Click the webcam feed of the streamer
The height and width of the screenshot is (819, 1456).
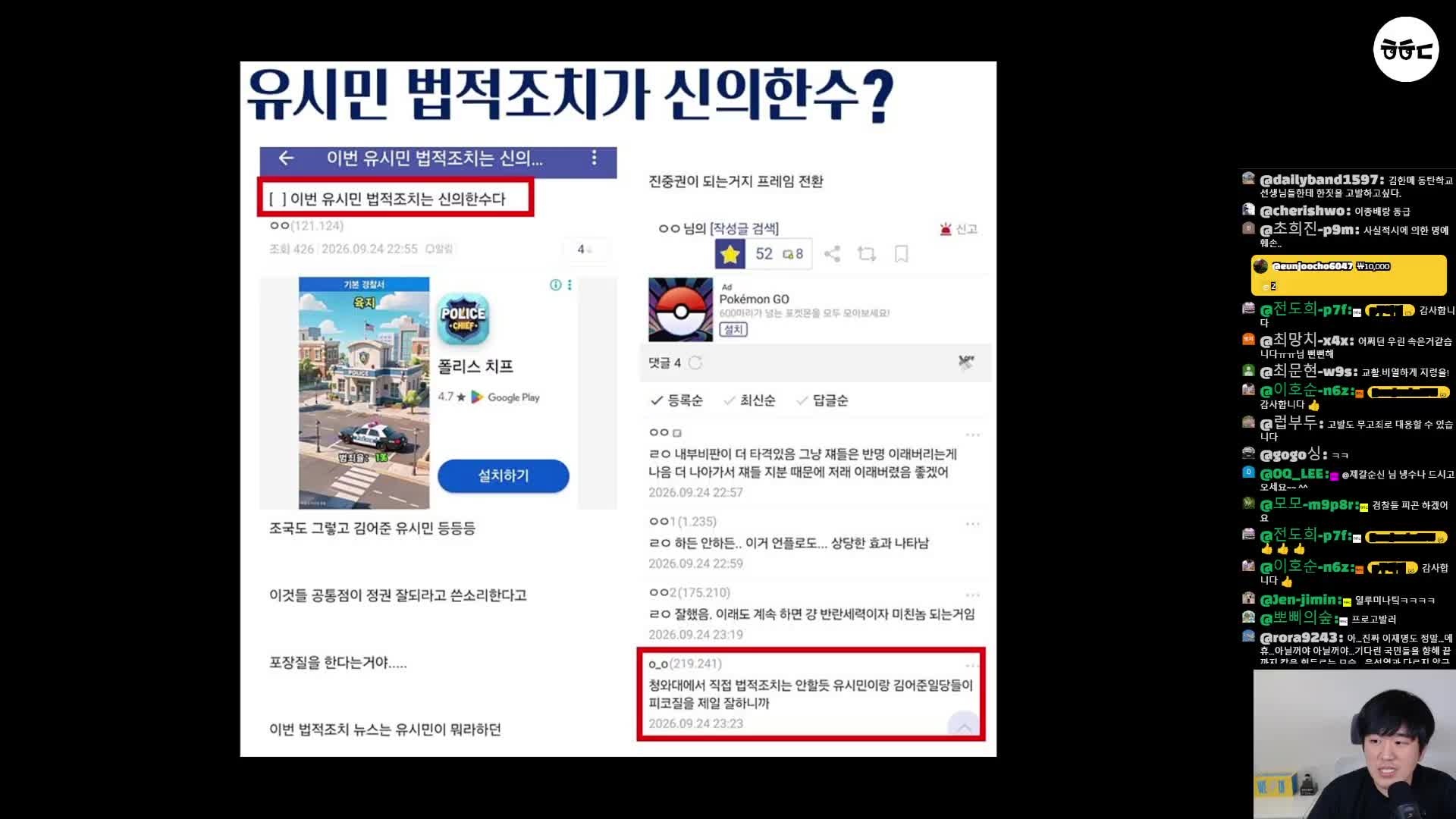click(1354, 744)
